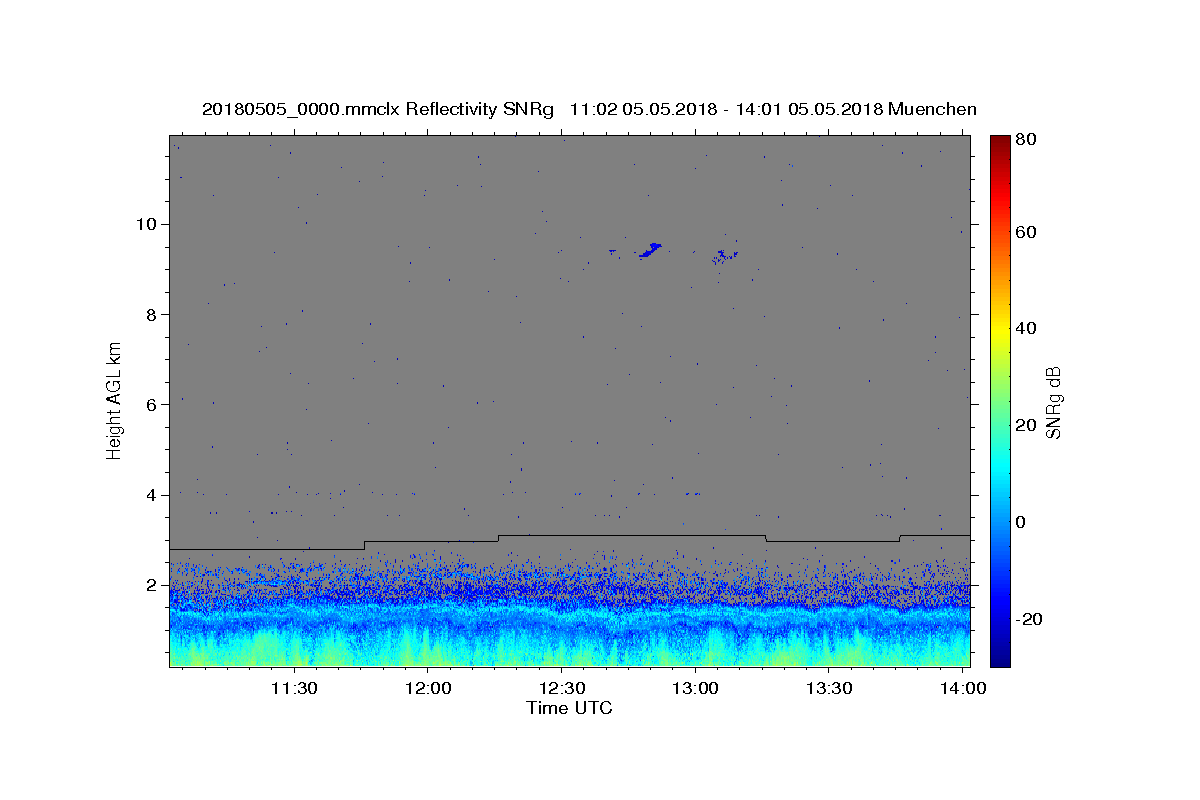Click the 'Height AGL km' axis label
Viewport: 1200px width, 800px height.
[114, 400]
